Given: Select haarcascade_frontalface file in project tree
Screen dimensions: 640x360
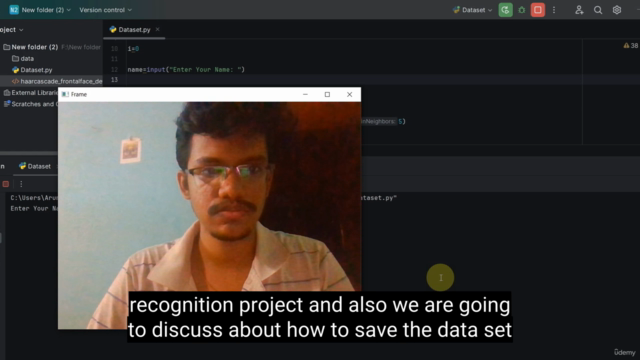Looking at the screenshot, I should pos(61,81).
